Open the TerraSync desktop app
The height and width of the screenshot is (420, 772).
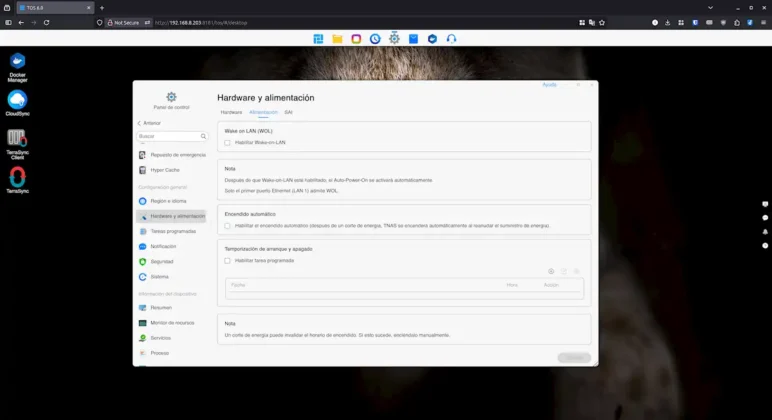(x=17, y=177)
